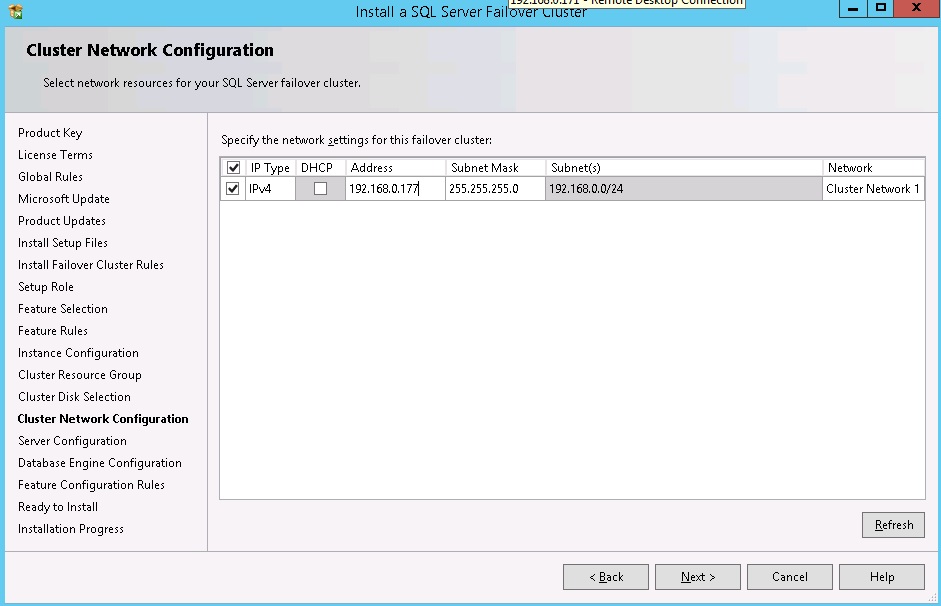Image resolution: width=941 pixels, height=606 pixels.
Task: Select Global Rules step in sidebar
Action: pos(50,177)
